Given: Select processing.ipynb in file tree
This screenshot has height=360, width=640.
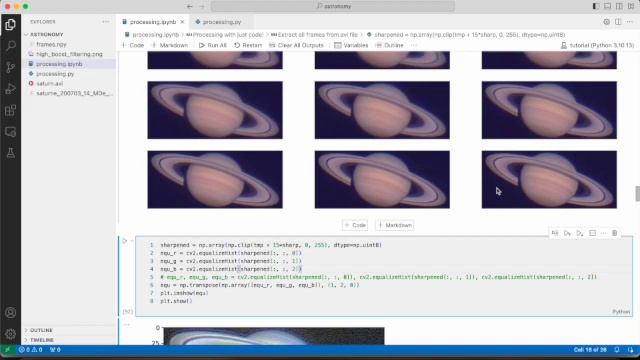Looking at the screenshot, I should [69, 64].
